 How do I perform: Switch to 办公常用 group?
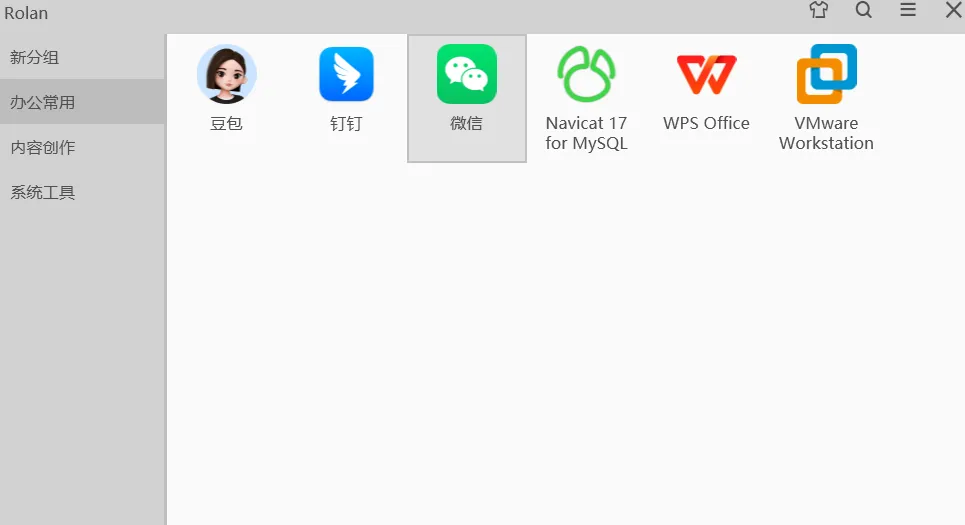(x=82, y=102)
